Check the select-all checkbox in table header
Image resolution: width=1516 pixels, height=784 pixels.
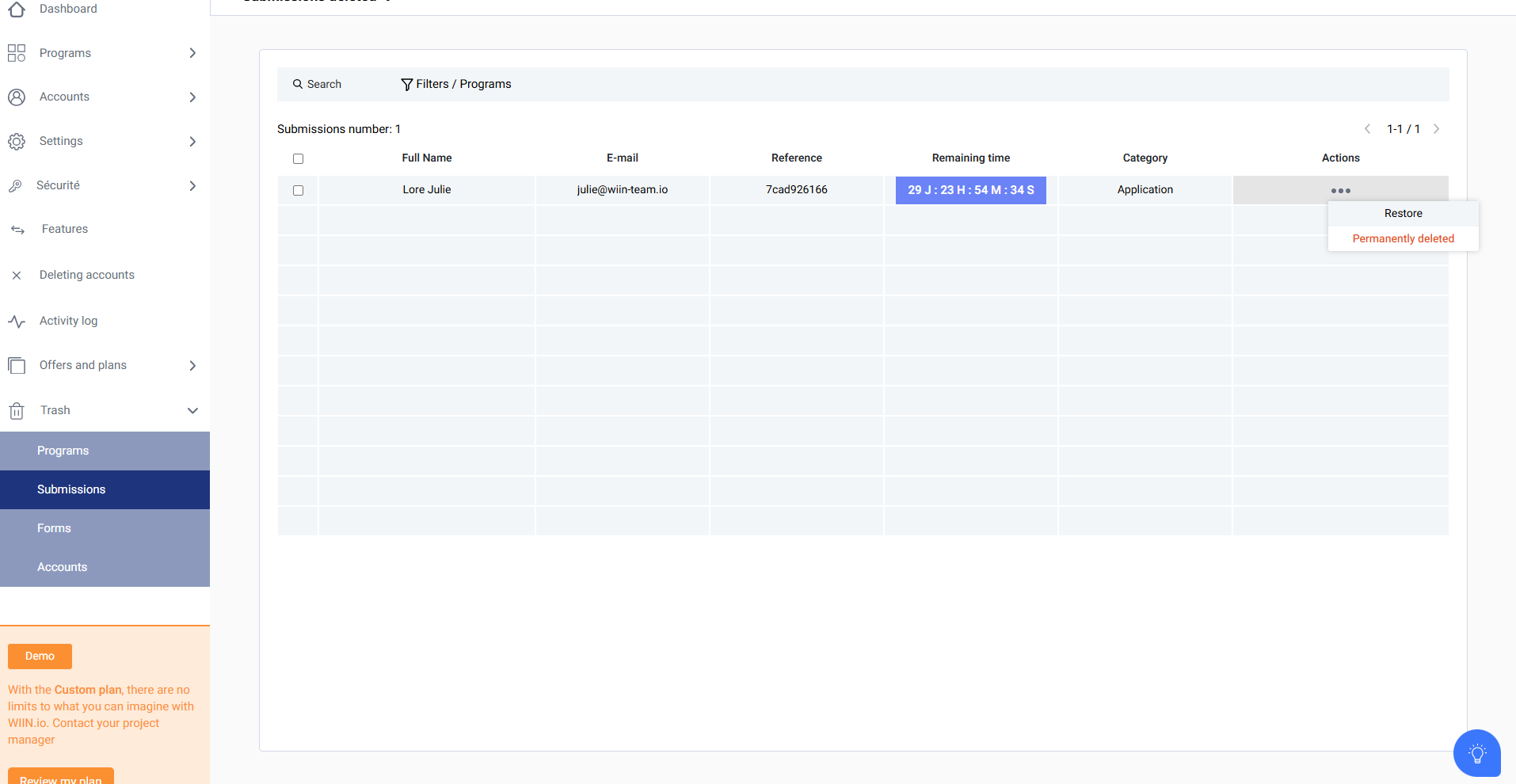pos(298,159)
